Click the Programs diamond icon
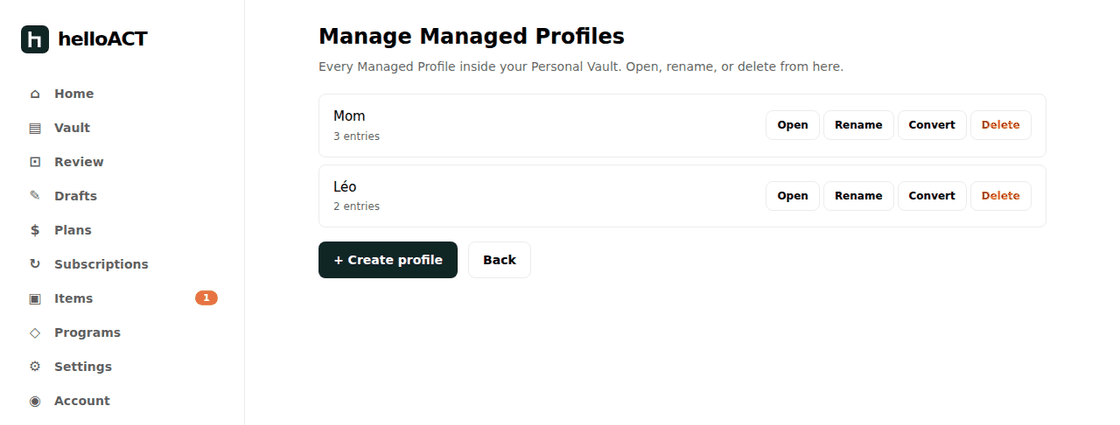Viewport: 1120px width, 425px height. click(35, 333)
